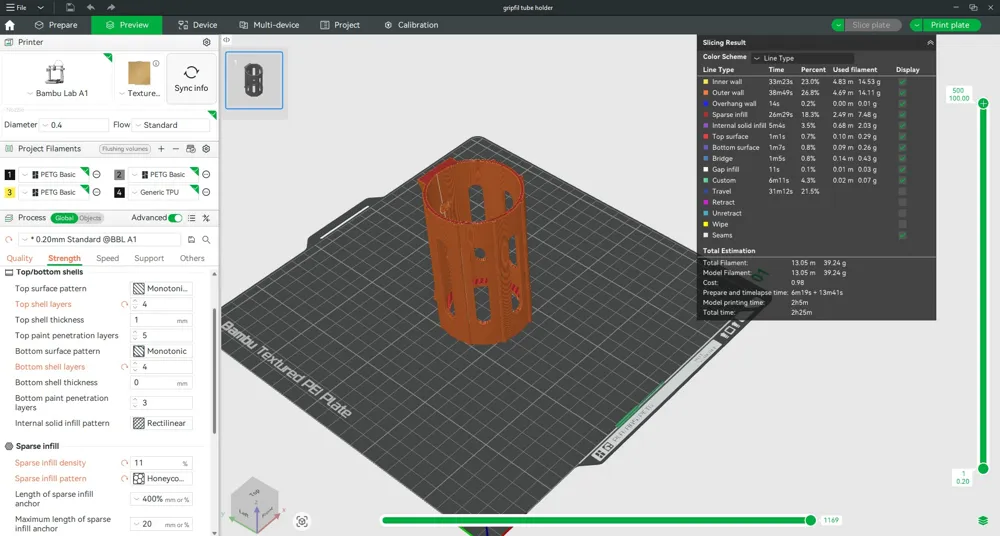
Task: Switch process scope to Objects
Action: pyautogui.click(x=90, y=218)
